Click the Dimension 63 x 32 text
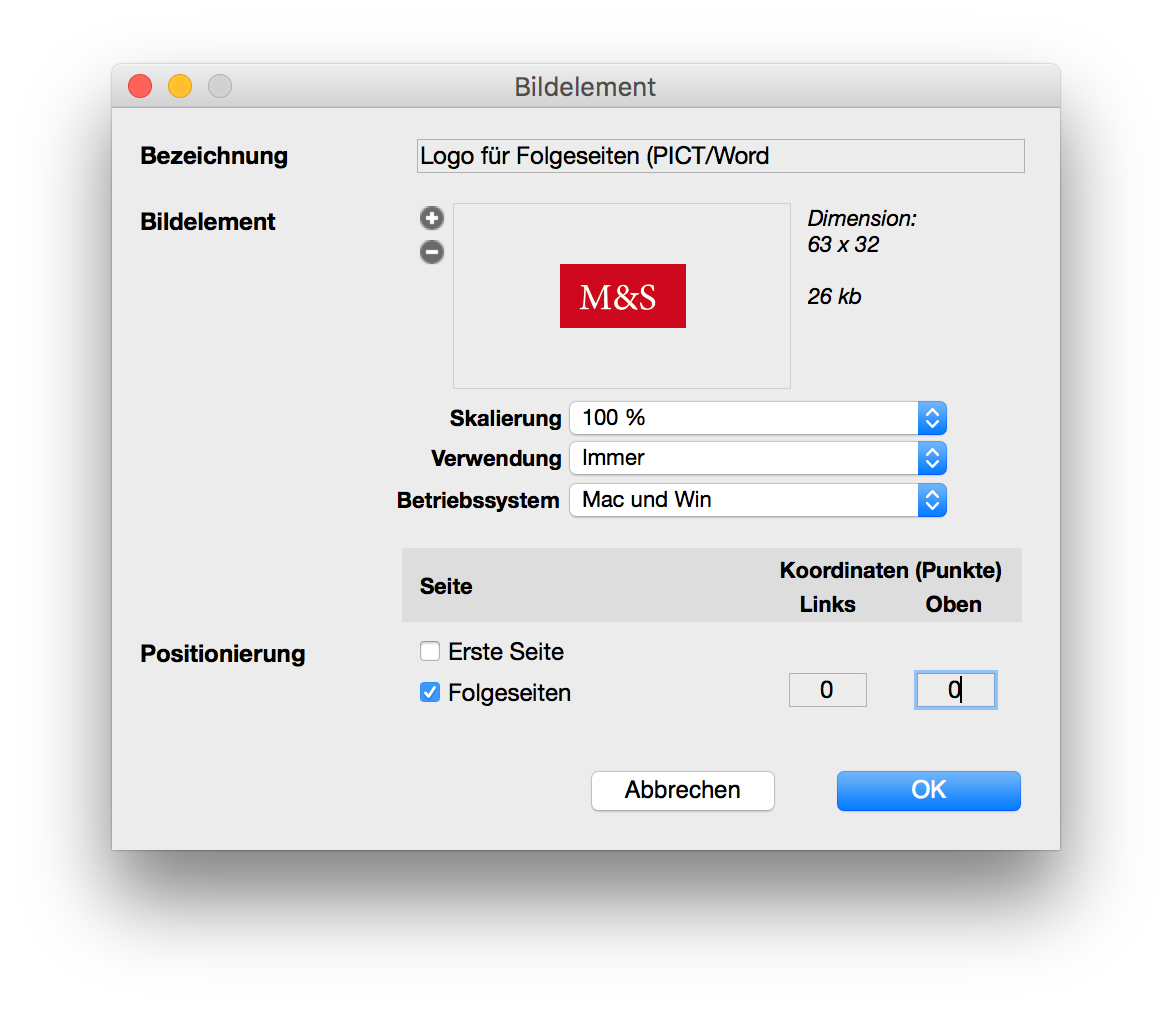This screenshot has height=1010, width=1172. [x=861, y=231]
